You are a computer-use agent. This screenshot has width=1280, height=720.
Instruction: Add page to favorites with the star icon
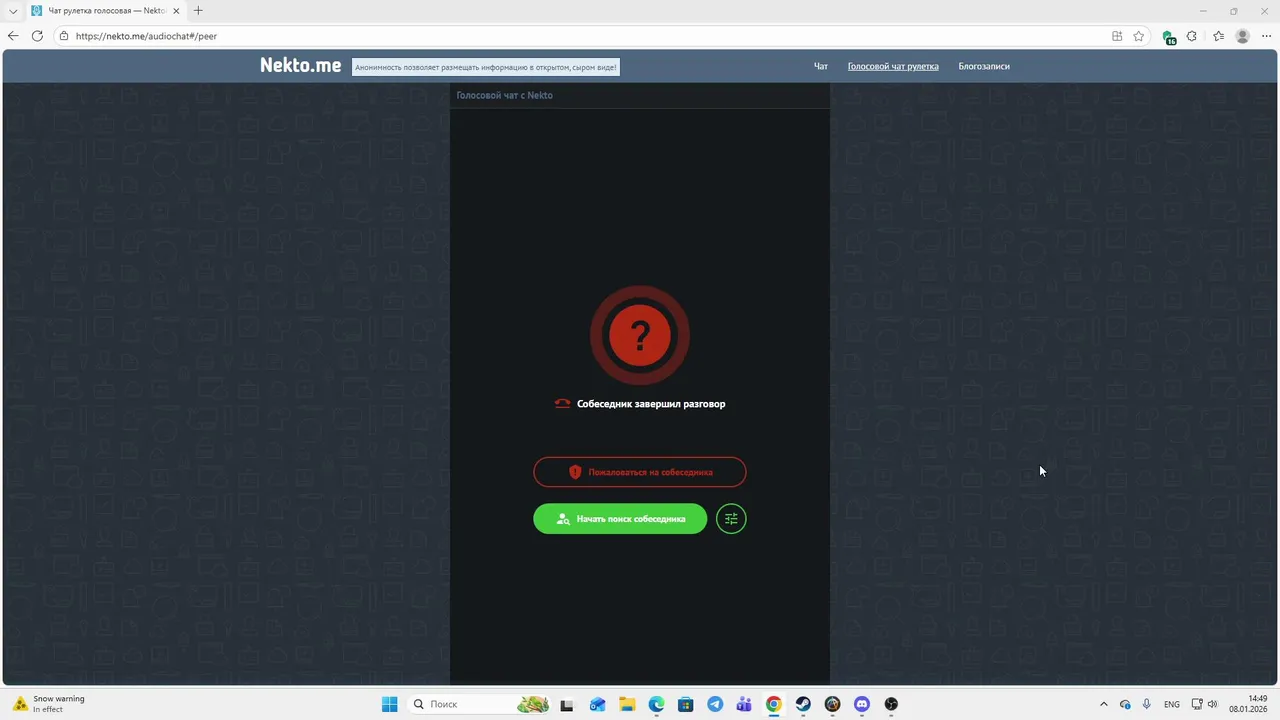click(1138, 36)
